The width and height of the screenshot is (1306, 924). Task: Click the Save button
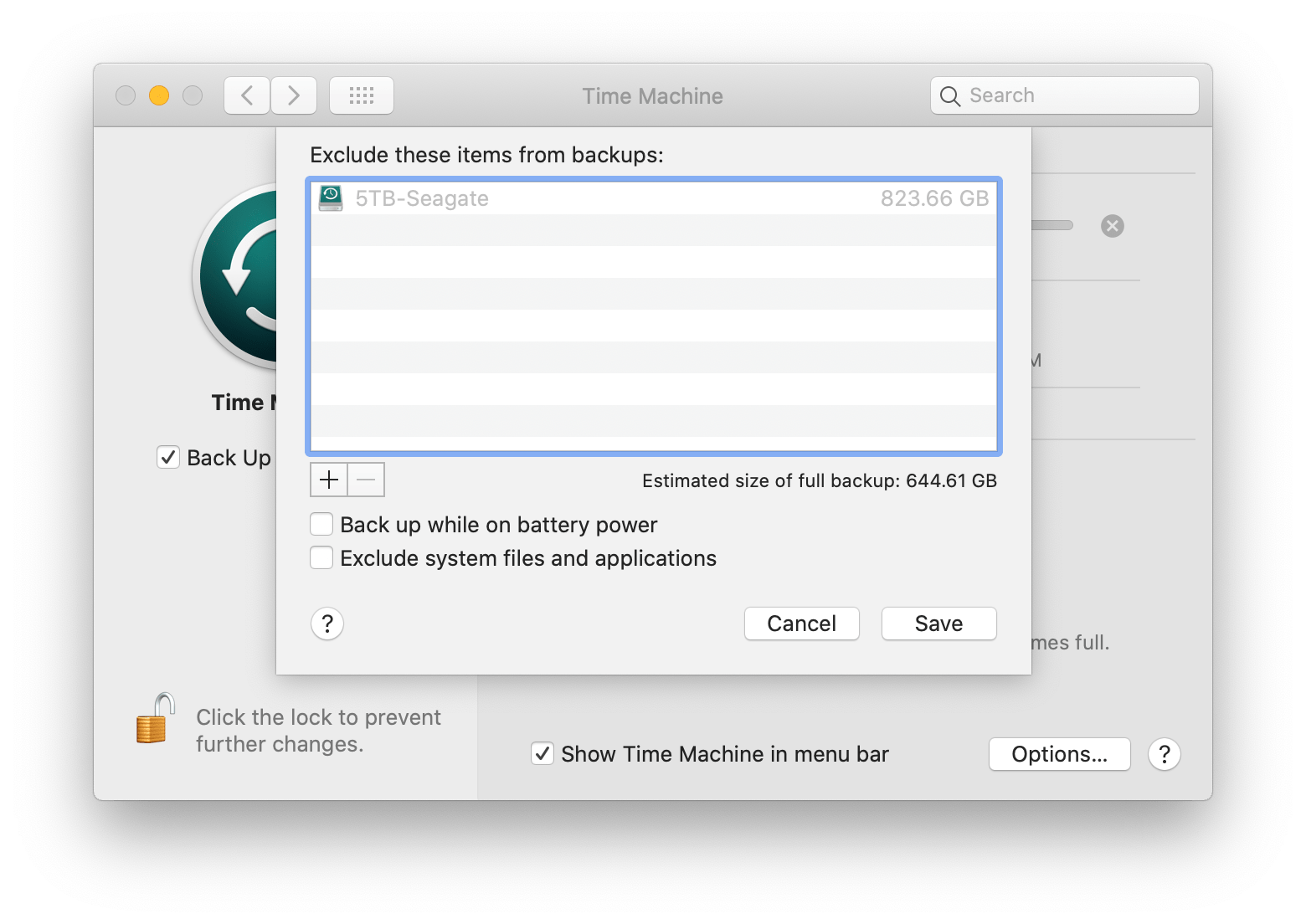tap(939, 624)
